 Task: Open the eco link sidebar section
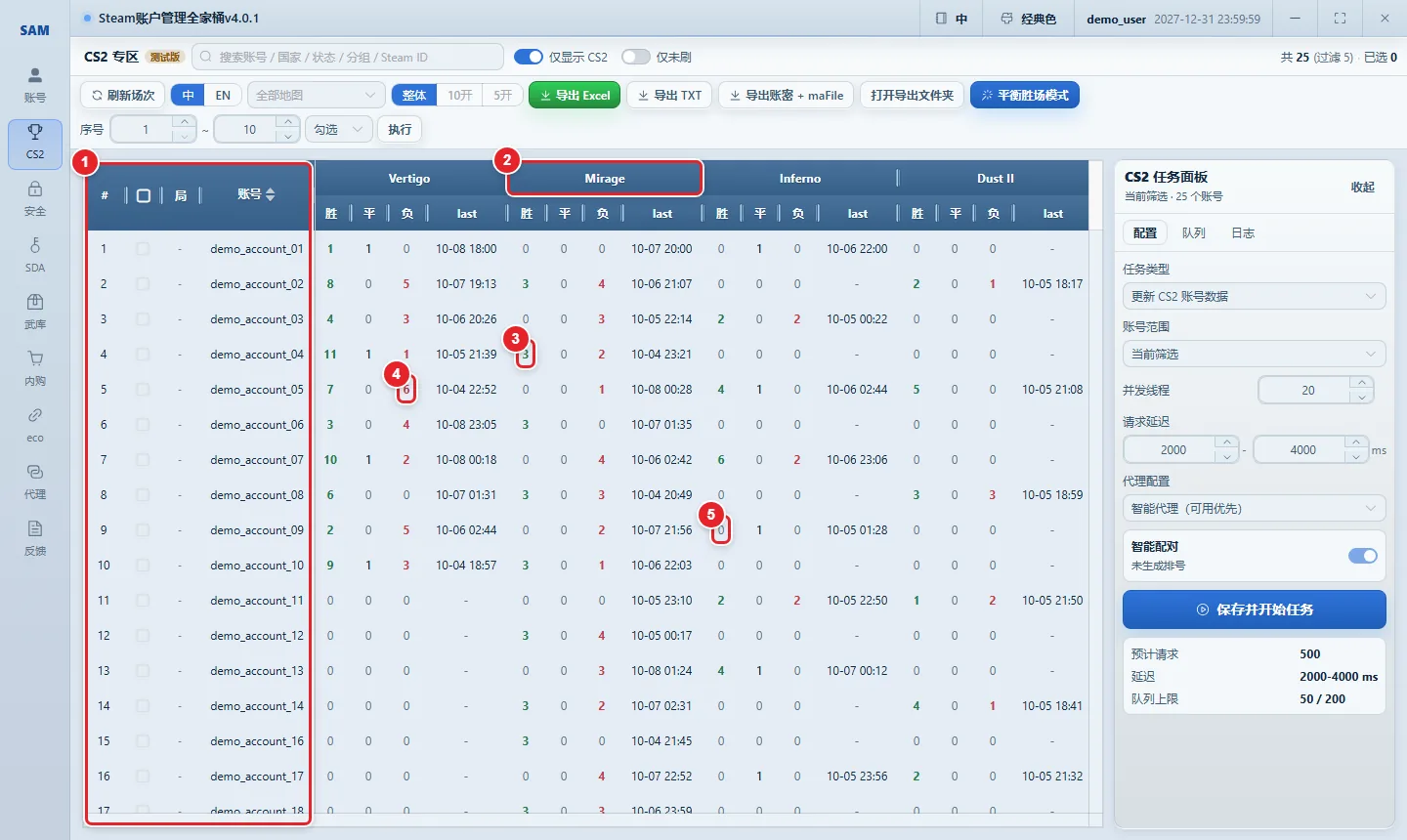pos(35,426)
